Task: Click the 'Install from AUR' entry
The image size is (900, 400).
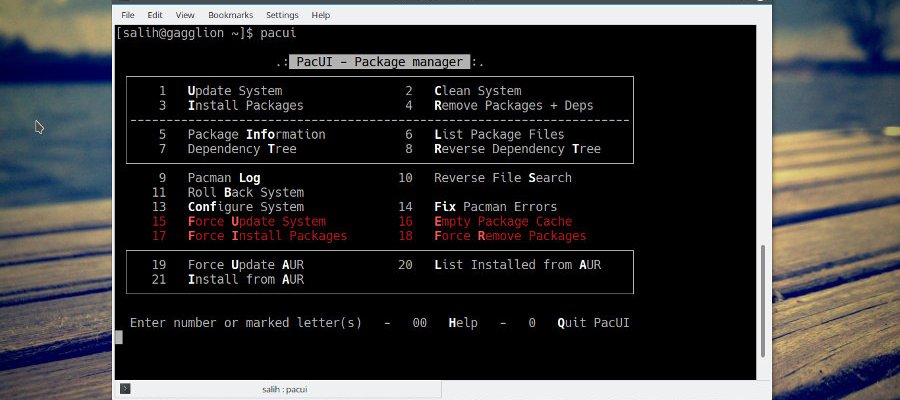Action: pos(246,279)
